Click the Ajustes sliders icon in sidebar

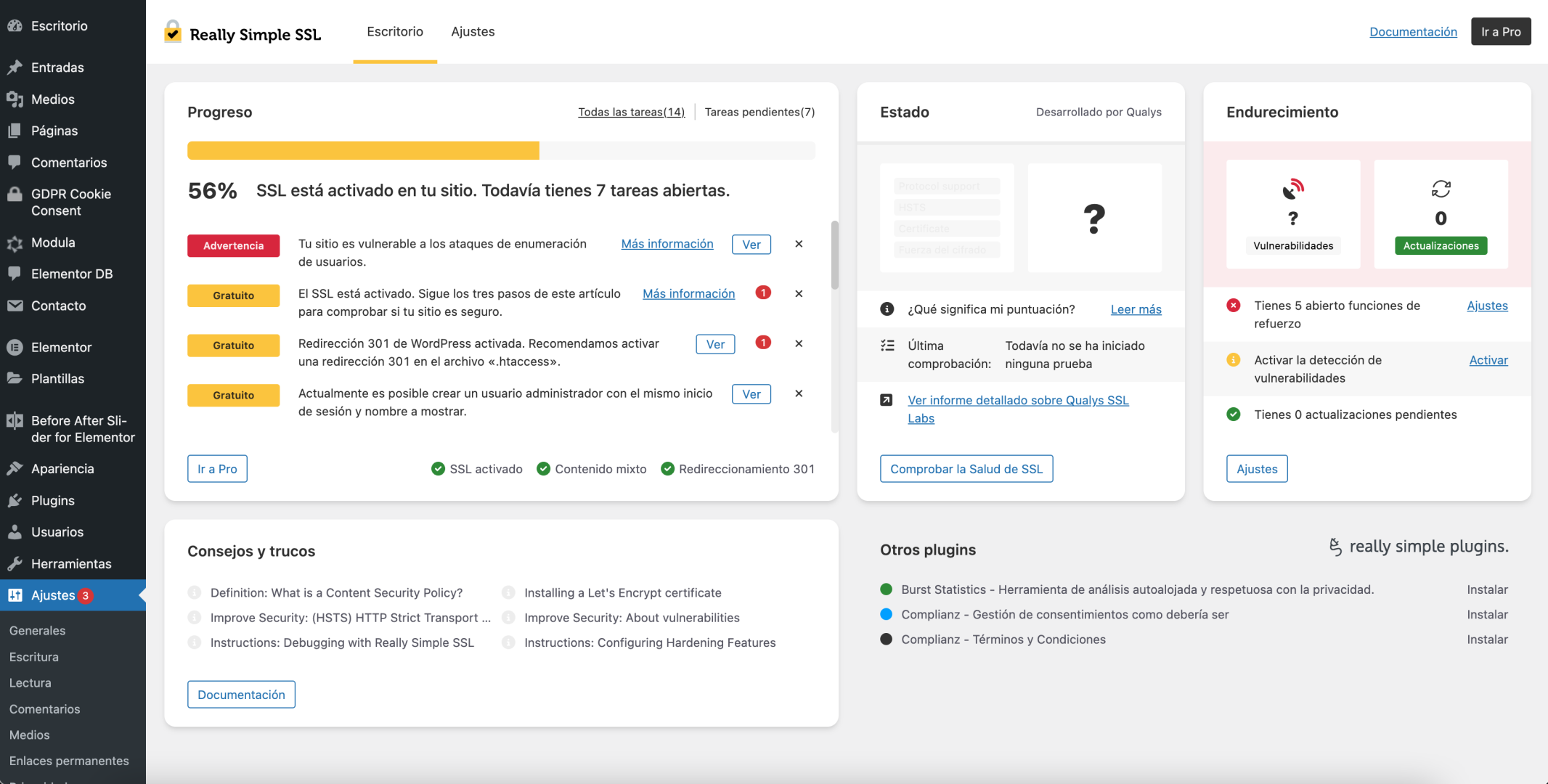click(x=15, y=595)
